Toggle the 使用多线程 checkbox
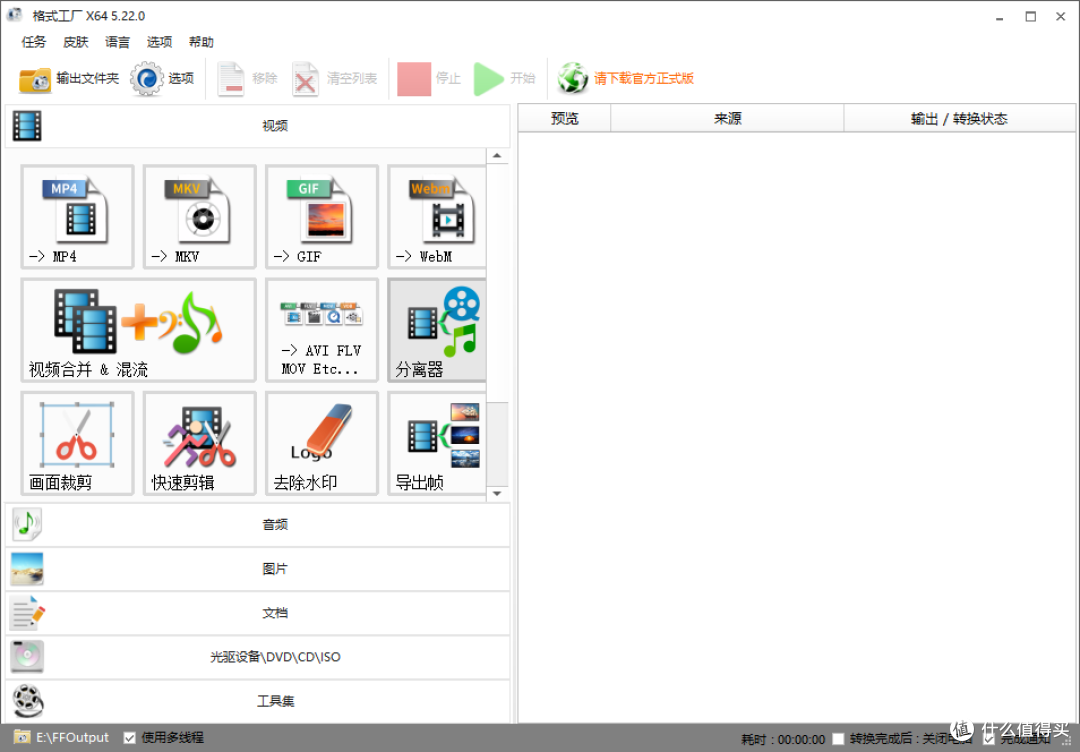Image resolution: width=1080 pixels, height=752 pixels. [x=129, y=738]
